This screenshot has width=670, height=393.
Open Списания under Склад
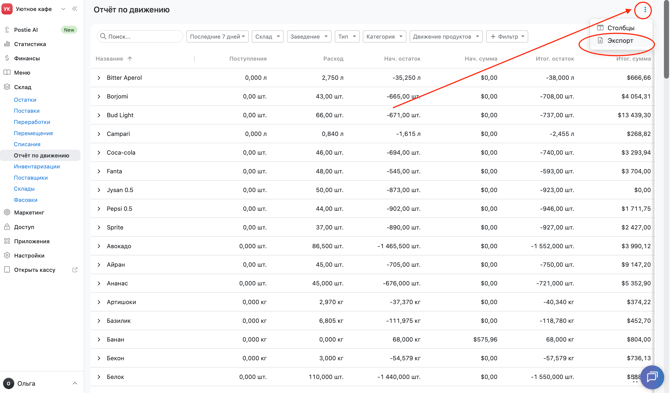pyautogui.click(x=27, y=144)
